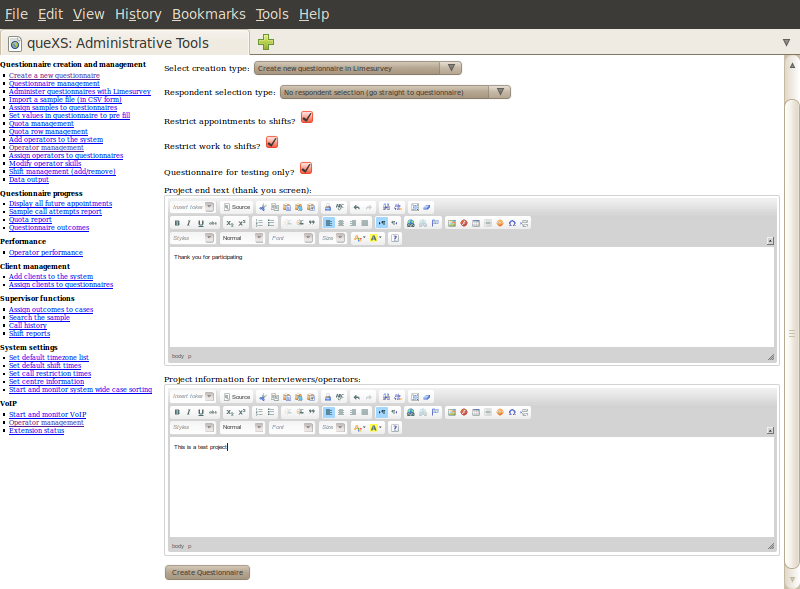
Task: Expand the Respondent selection type dropdown
Action: pyautogui.click(x=394, y=92)
